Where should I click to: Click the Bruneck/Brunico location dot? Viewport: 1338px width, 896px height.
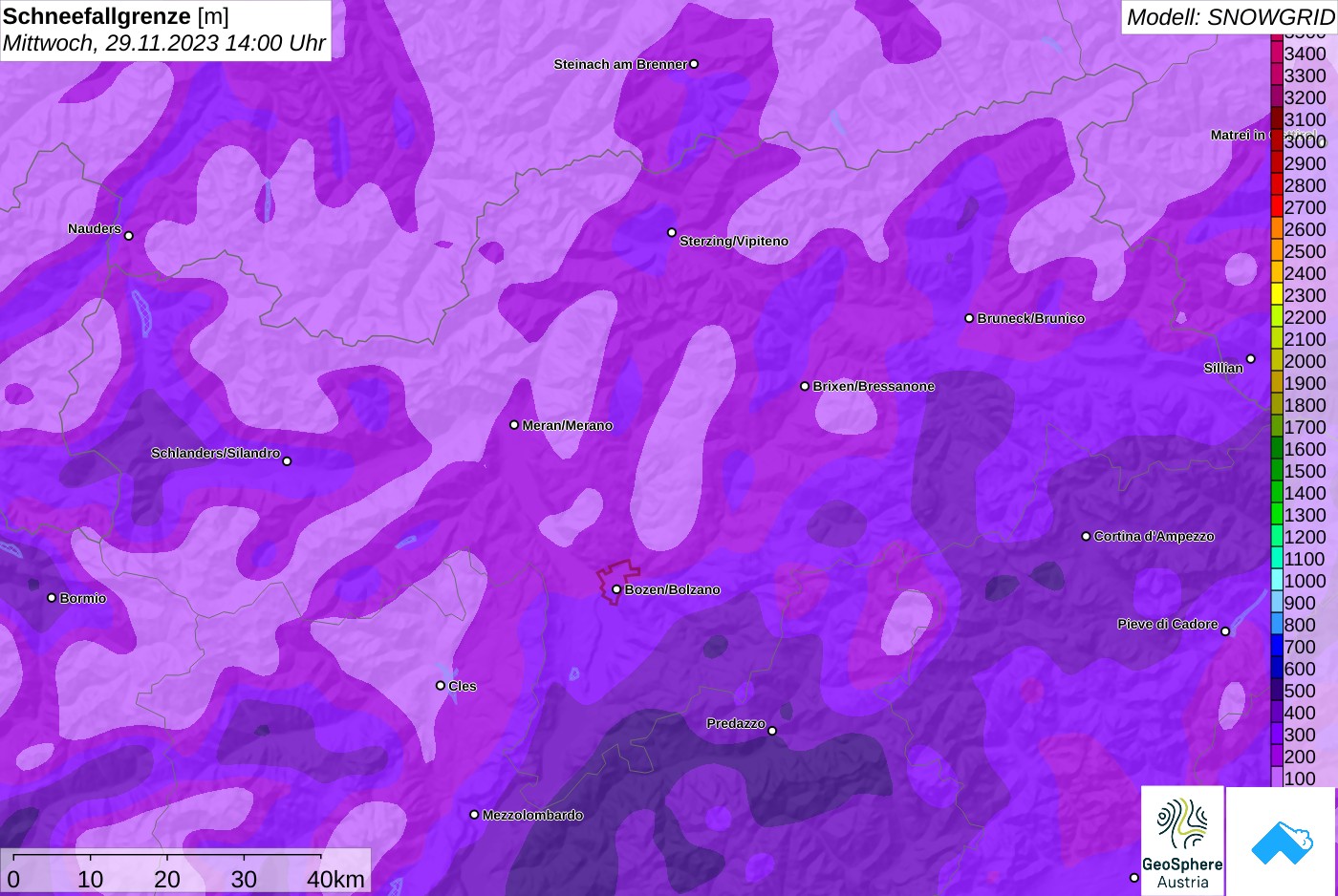(969, 318)
